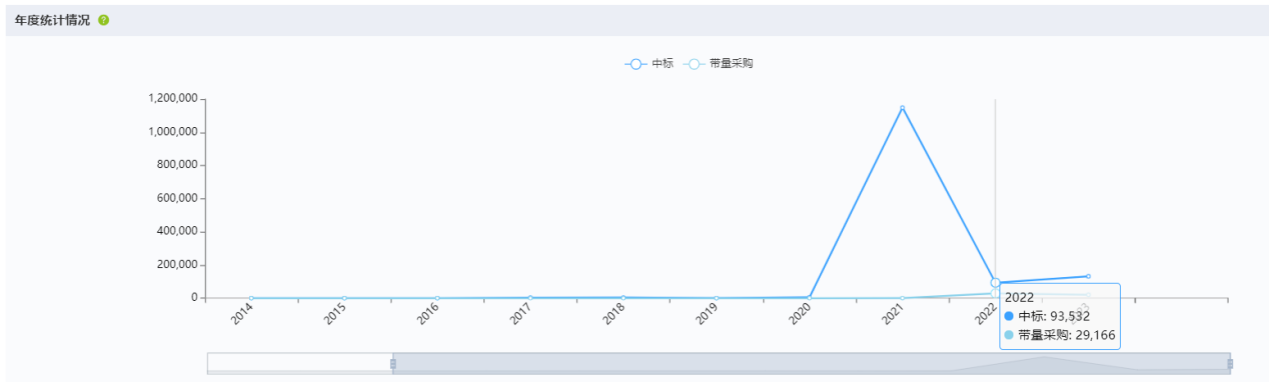The image size is (1269, 382).
Task: Click the 年度统计情况 section title
Action: pyautogui.click(x=52, y=20)
